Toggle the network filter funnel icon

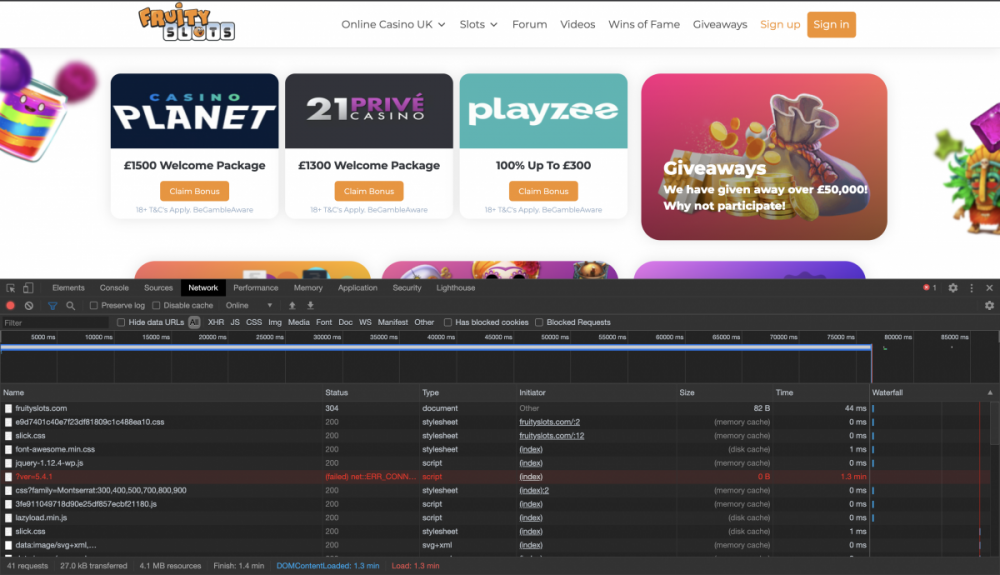[52, 306]
